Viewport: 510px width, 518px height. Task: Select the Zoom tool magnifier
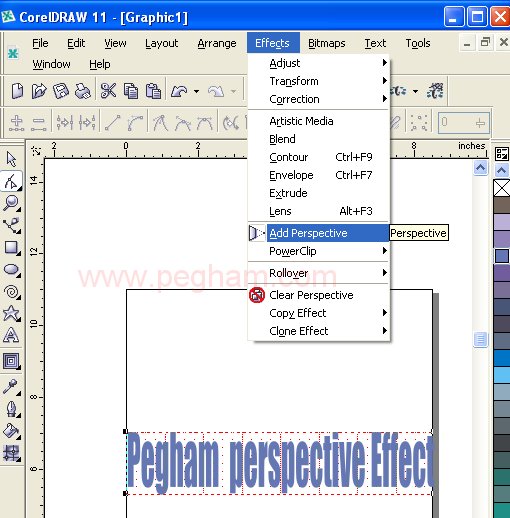(11, 203)
